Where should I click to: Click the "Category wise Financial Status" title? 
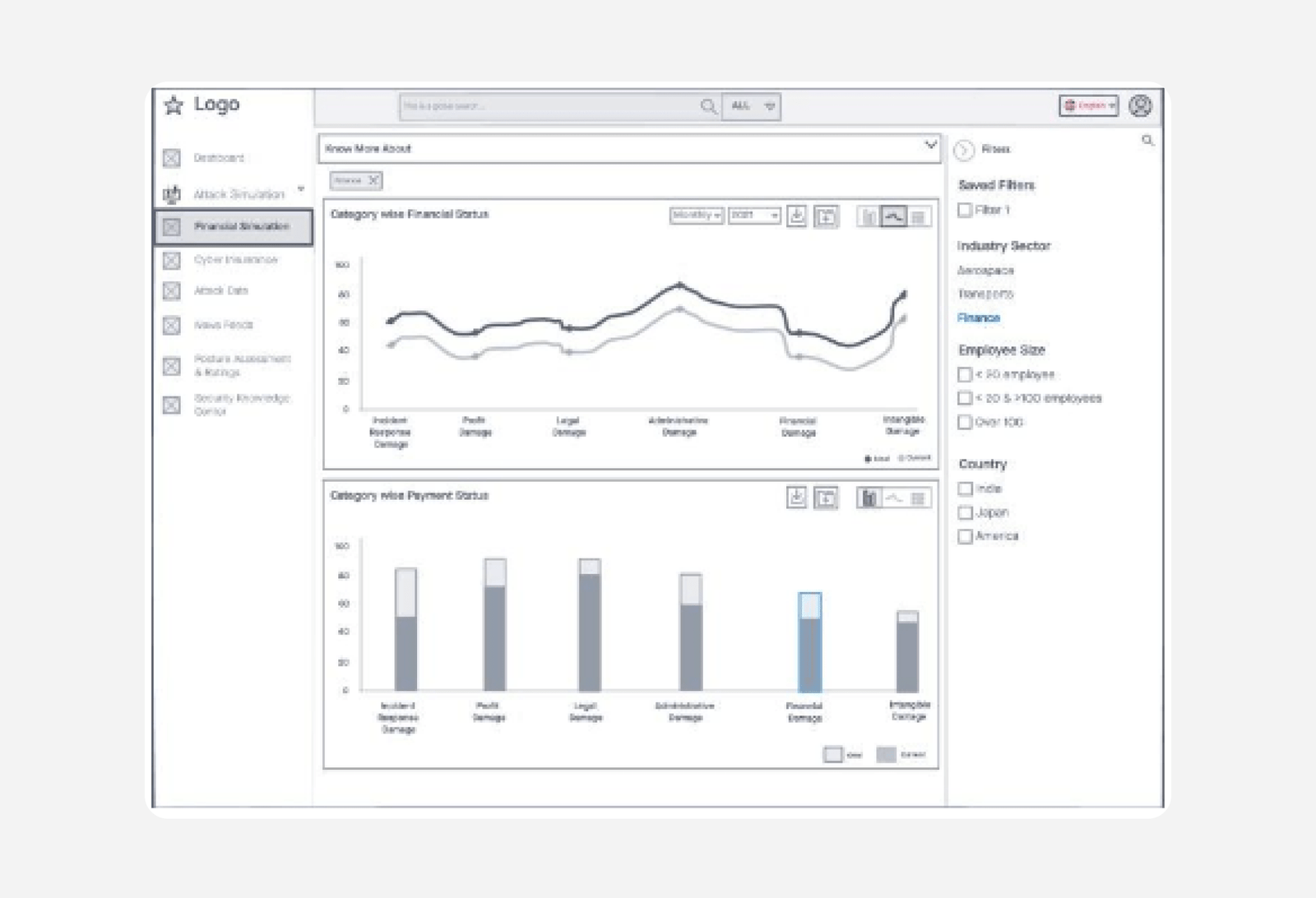click(x=410, y=215)
